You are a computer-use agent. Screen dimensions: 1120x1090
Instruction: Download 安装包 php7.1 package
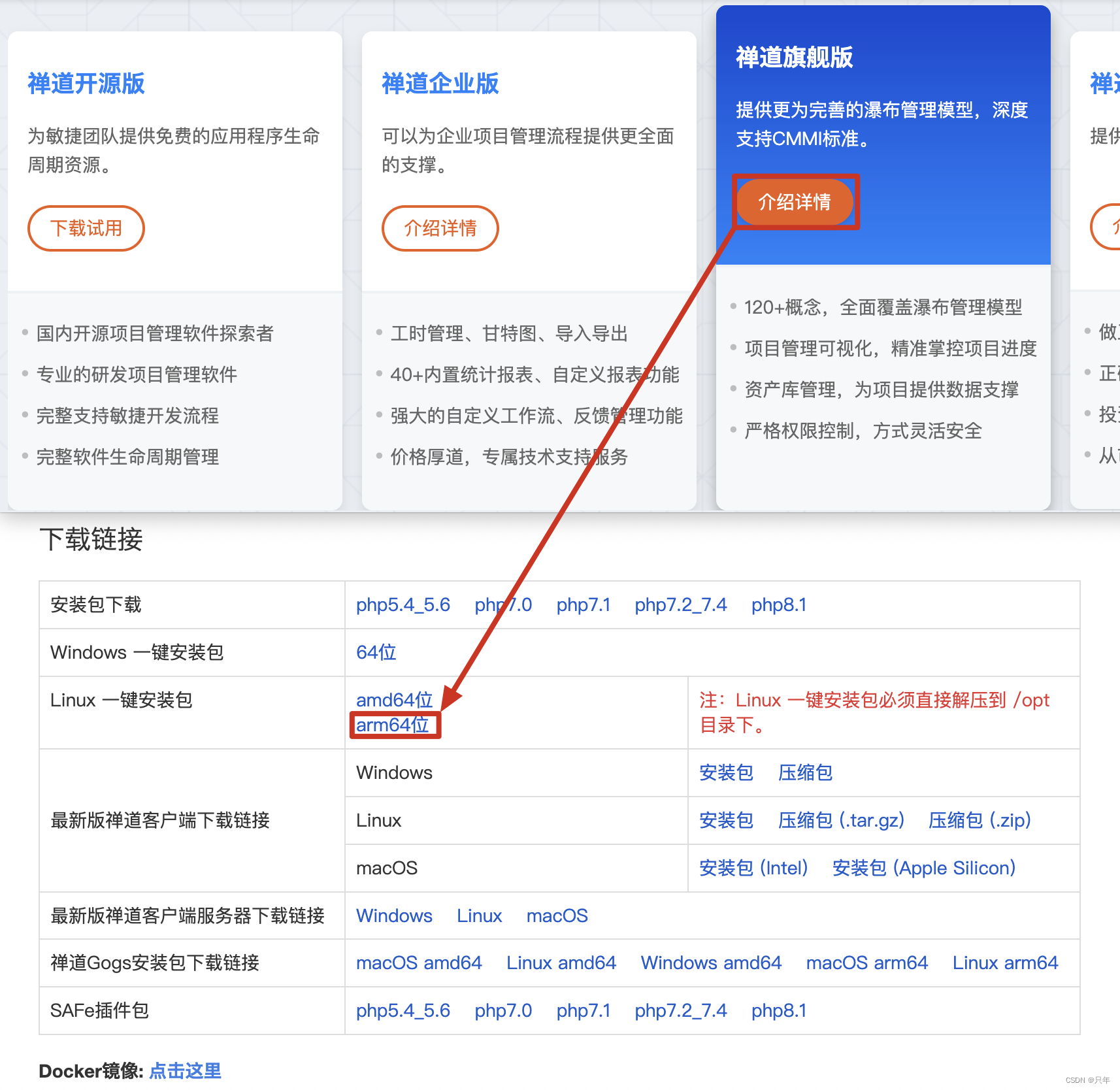pos(584,605)
